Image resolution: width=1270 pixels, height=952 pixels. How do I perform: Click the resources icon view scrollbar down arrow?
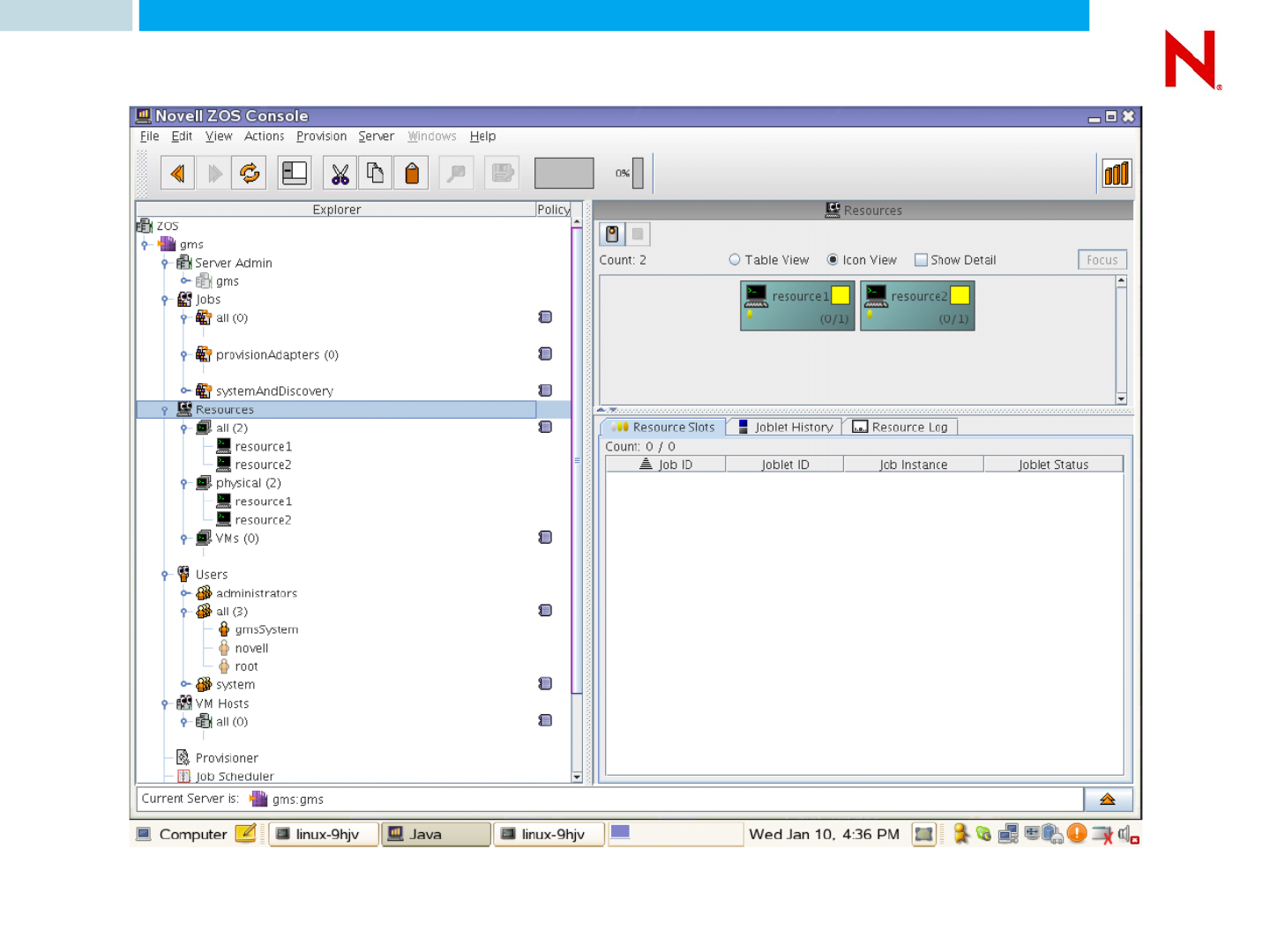pyautogui.click(x=1122, y=398)
